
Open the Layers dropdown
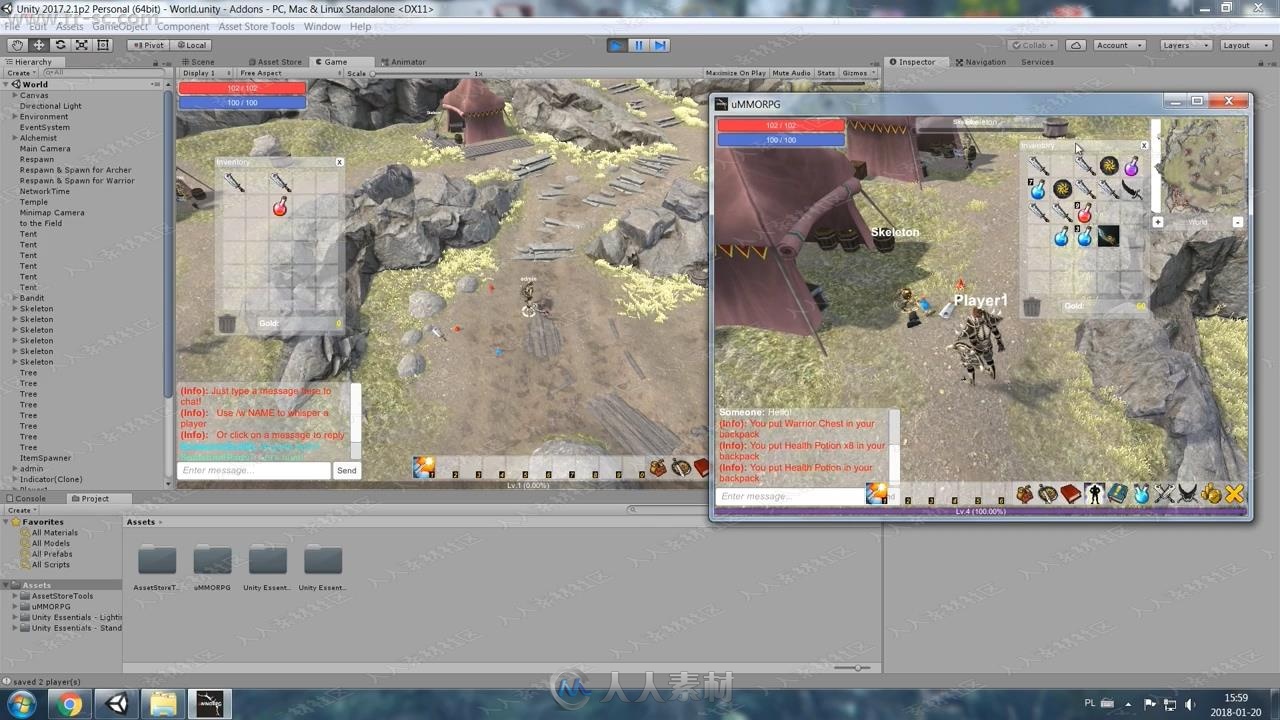[1186, 45]
